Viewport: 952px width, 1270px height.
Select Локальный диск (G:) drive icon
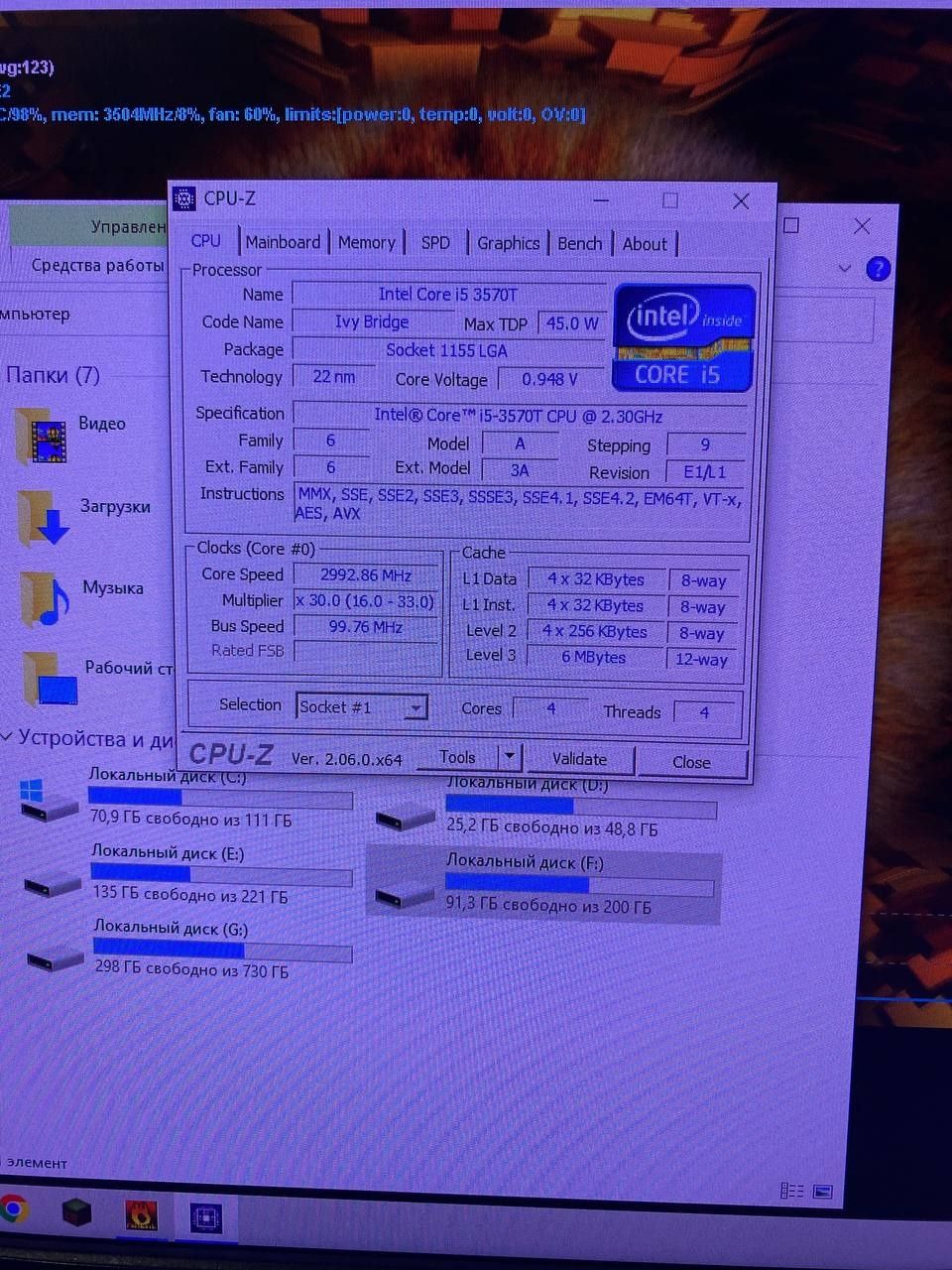point(56,956)
